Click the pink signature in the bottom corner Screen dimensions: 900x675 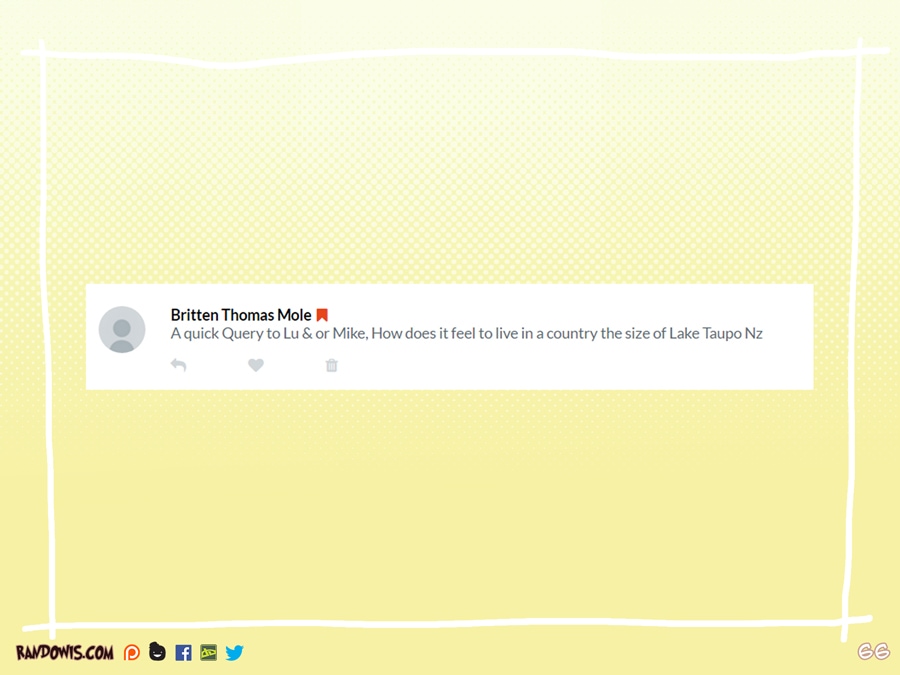click(873, 652)
